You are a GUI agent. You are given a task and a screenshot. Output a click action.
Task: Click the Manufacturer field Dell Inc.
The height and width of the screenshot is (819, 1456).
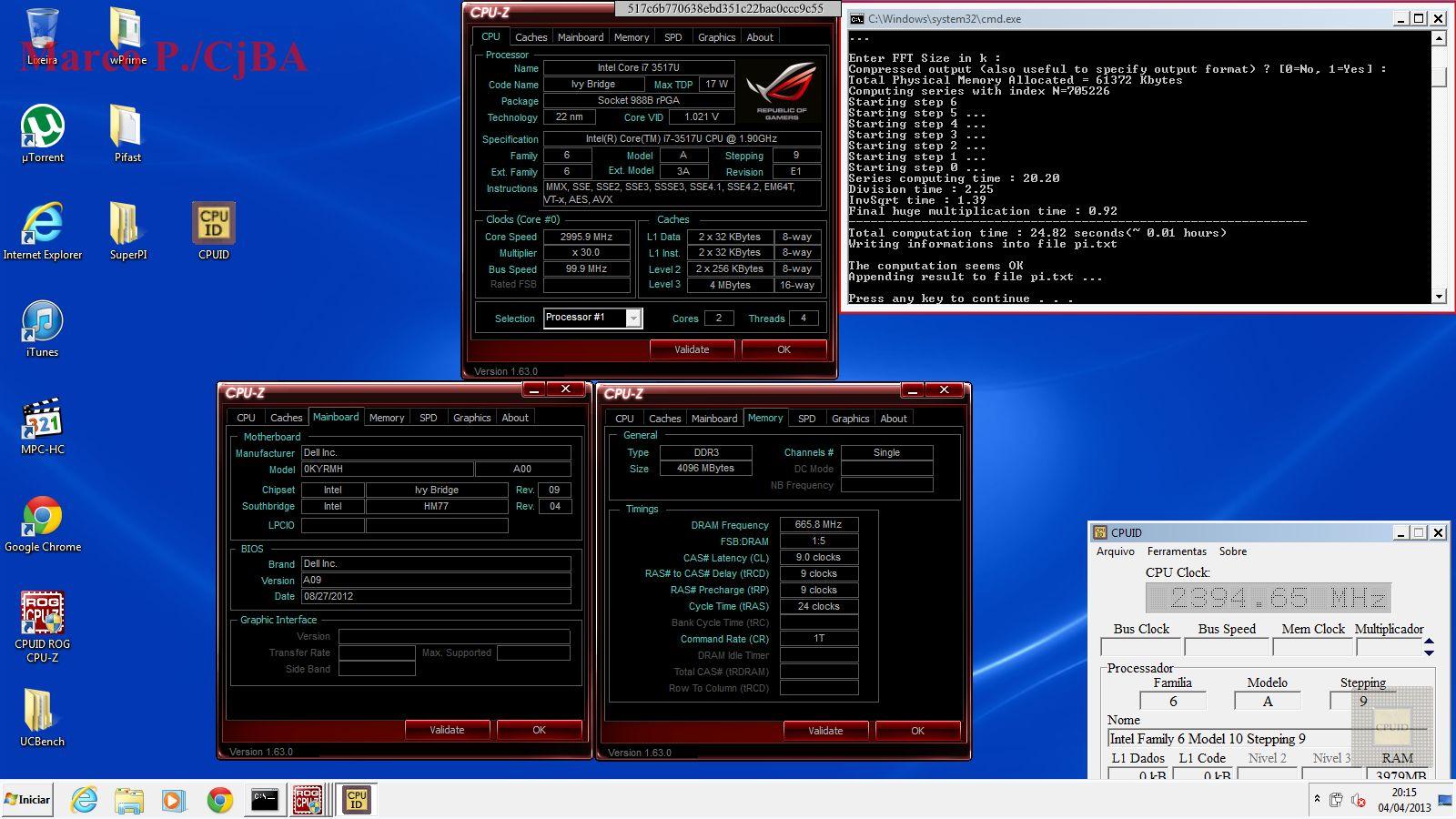click(436, 452)
